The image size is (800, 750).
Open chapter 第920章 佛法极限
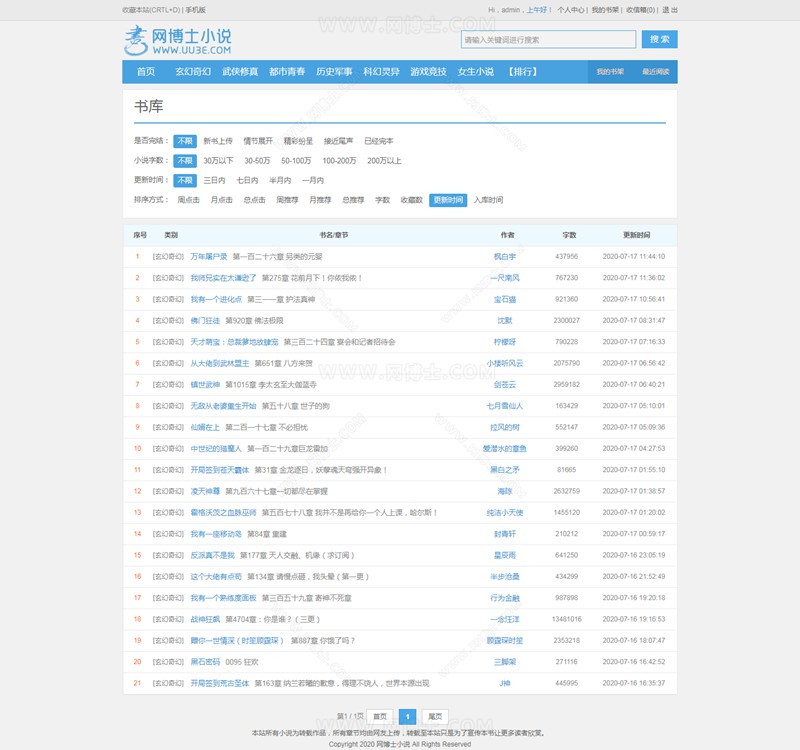point(254,321)
